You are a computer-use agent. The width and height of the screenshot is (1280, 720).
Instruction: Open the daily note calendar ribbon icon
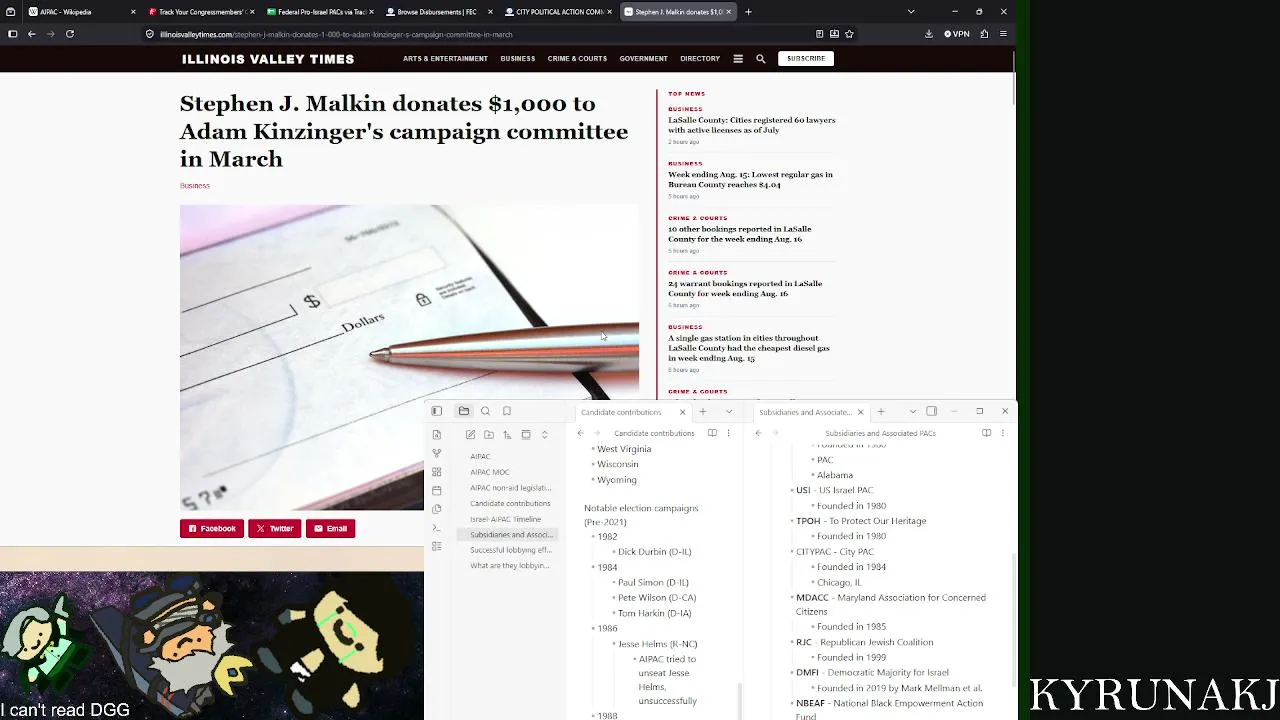[x=437, y=491]
